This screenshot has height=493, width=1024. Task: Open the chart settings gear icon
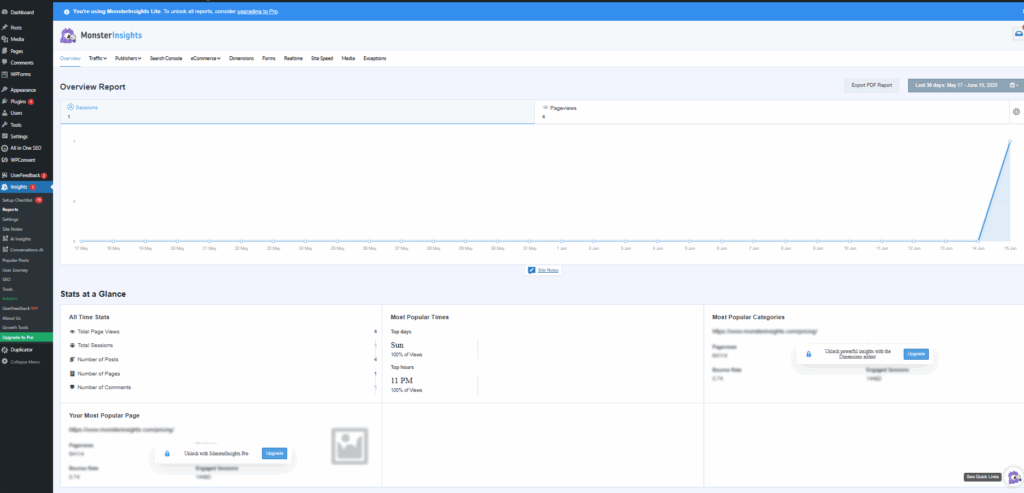click(1016, 112)
